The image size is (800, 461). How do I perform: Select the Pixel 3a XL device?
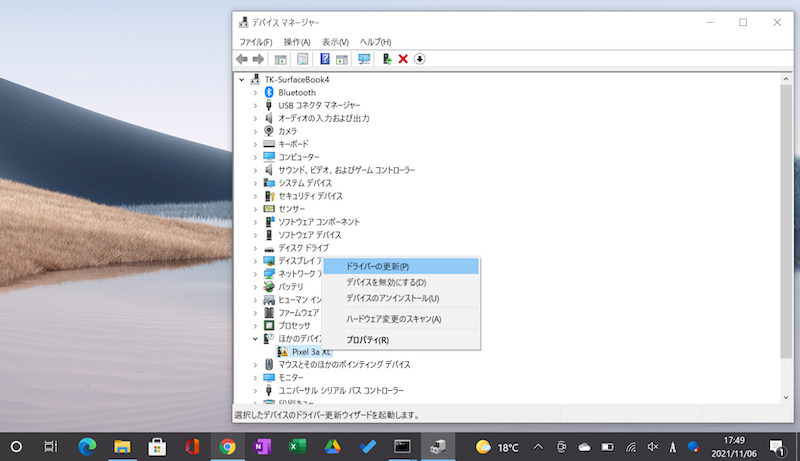(311, 352)
